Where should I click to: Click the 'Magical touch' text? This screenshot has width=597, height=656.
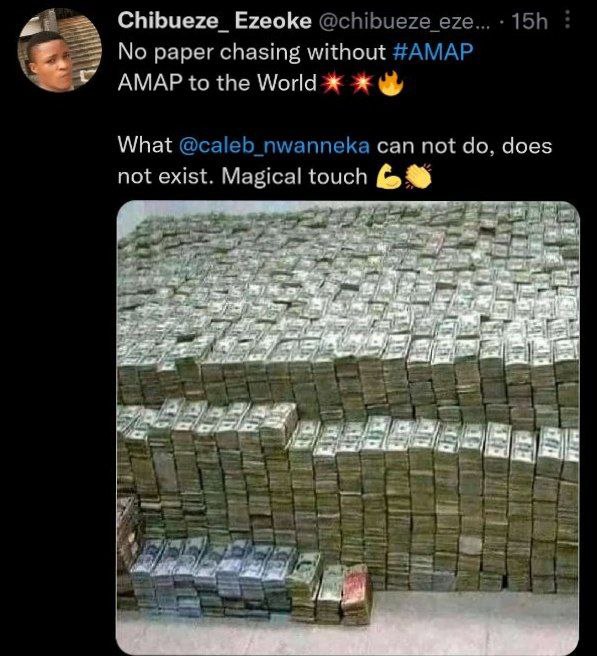pyautogui.click(x=294, y=176)
